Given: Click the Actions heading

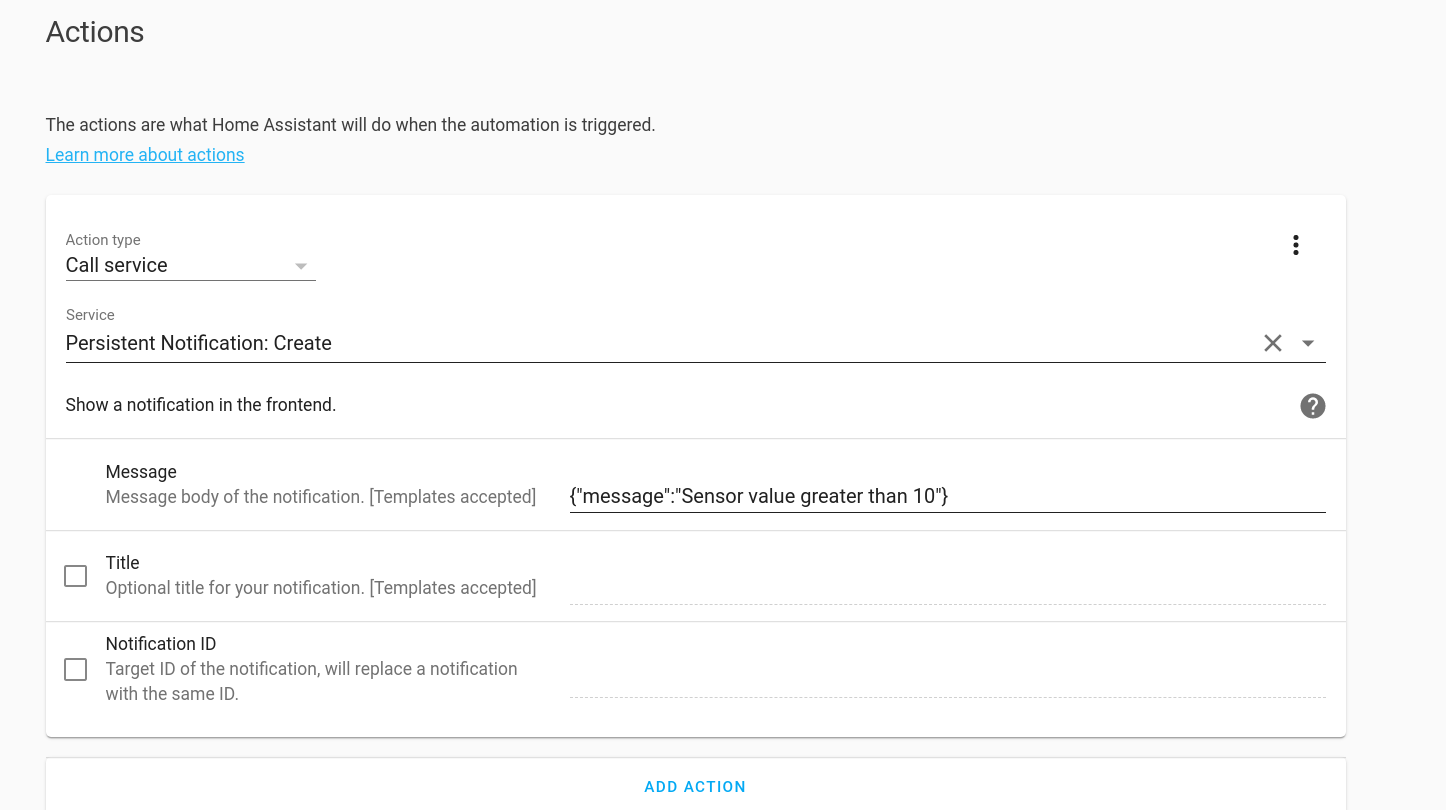Looking at the screenshot, I should pos(94,32).
